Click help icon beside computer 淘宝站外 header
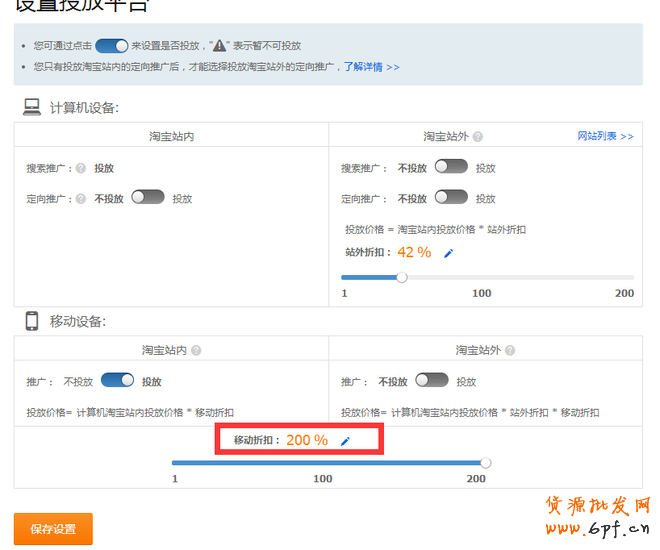This screenshot has width=660, height=550. click(478, 137)
